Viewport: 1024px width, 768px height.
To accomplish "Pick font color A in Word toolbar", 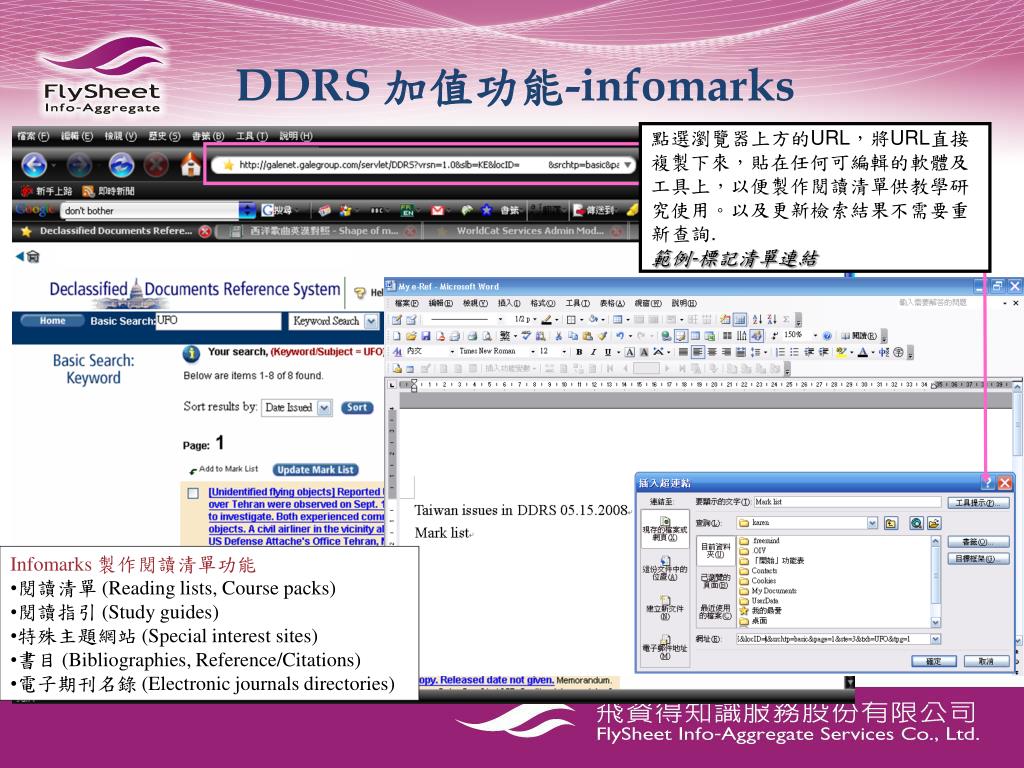I will tap(862, 352).
